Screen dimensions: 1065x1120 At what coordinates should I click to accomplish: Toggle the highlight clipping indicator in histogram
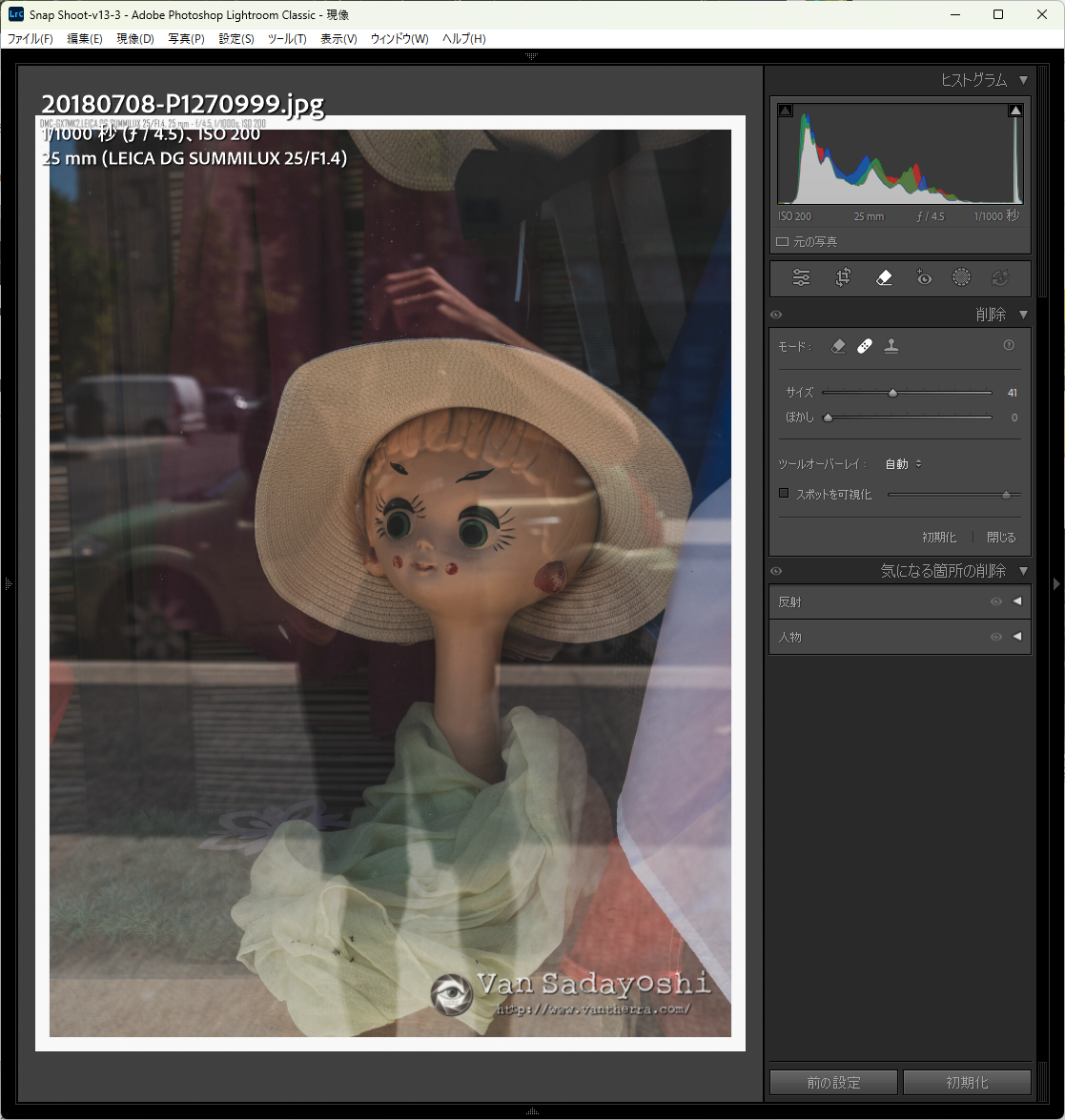tap(1015, 111)
